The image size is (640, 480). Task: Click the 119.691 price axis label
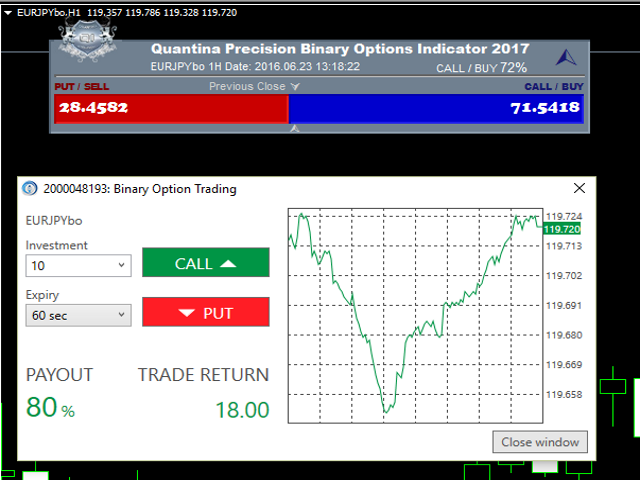click(x=564, y=306)
